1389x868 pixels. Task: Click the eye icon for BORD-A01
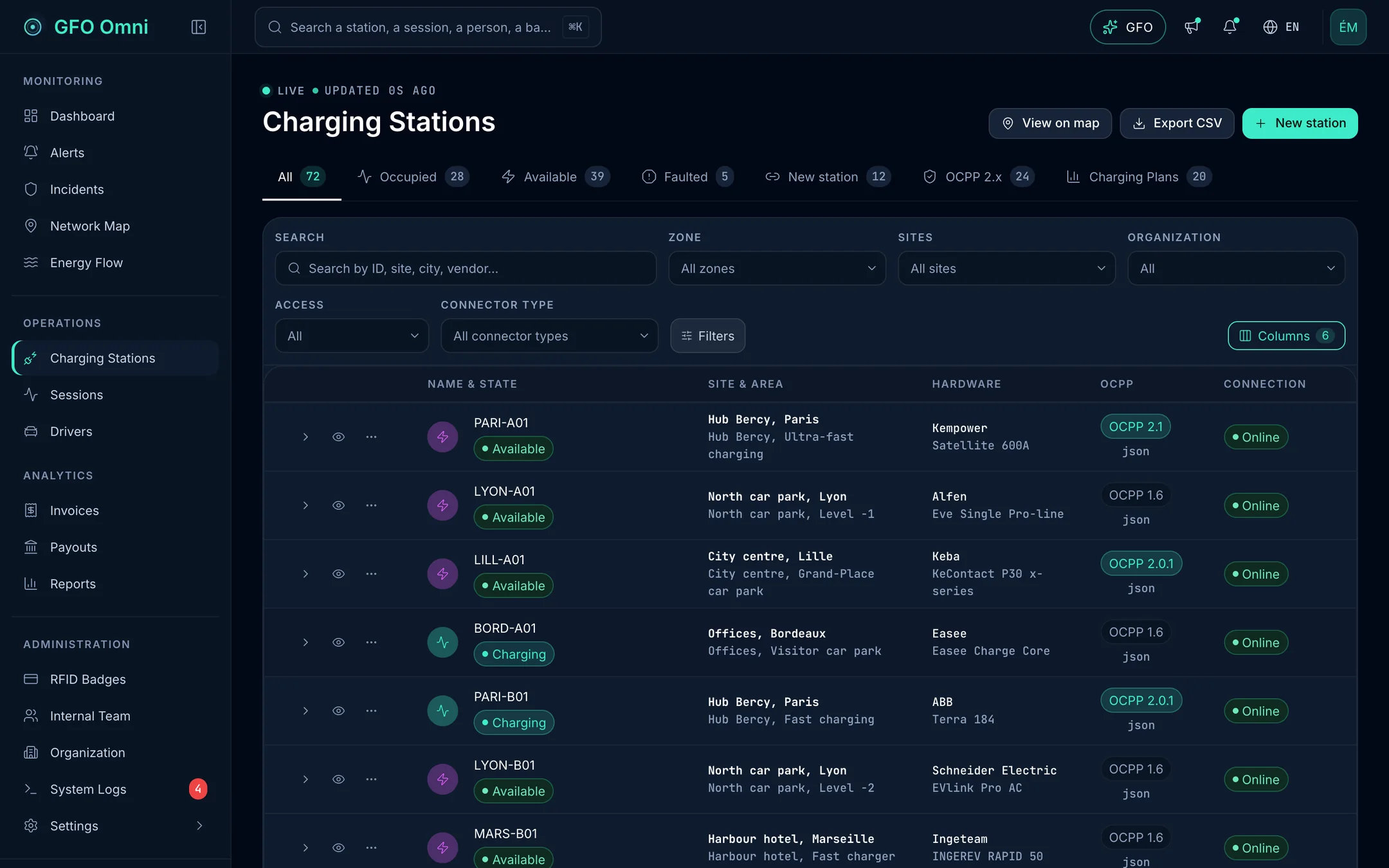click(x=338, y=642)
